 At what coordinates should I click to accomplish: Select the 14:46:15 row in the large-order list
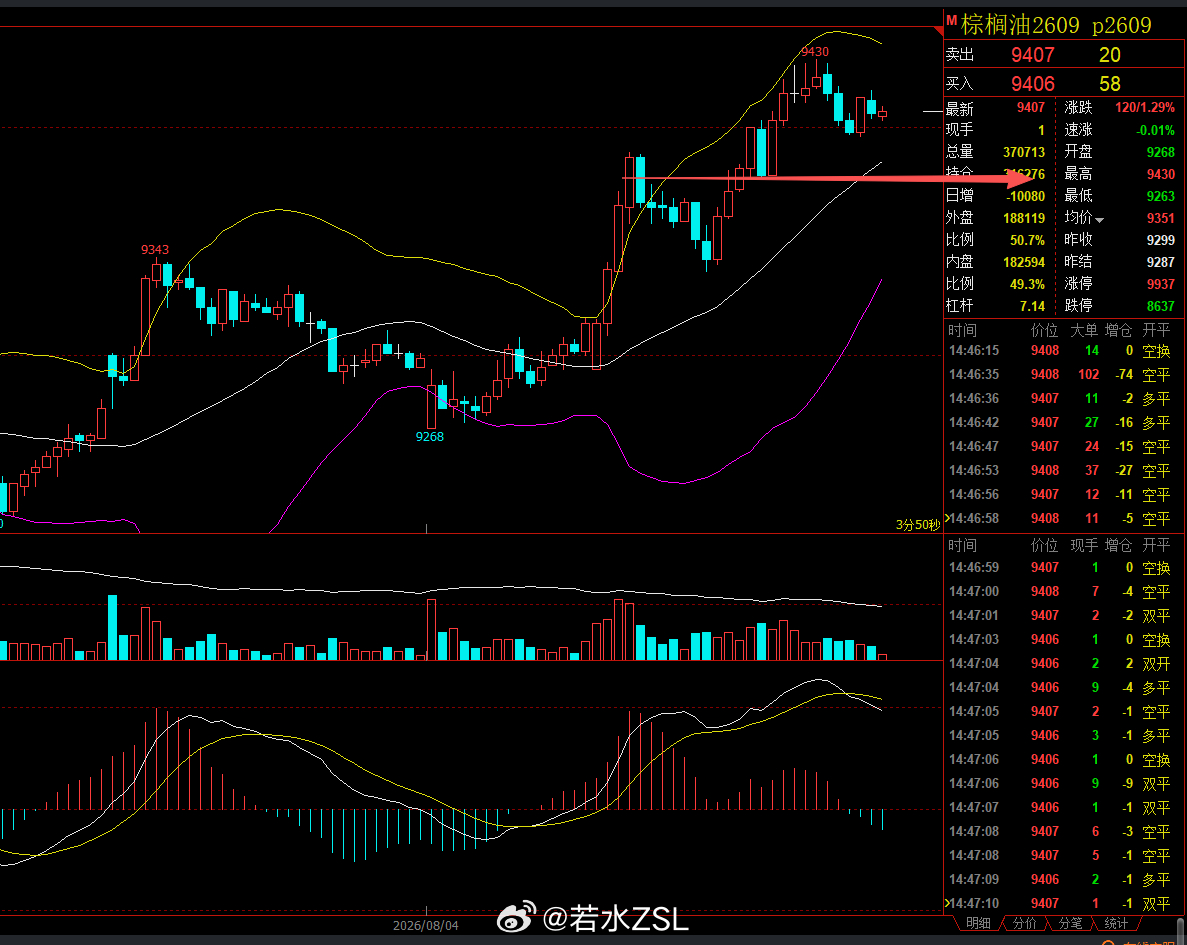(x=1060, y=351)
